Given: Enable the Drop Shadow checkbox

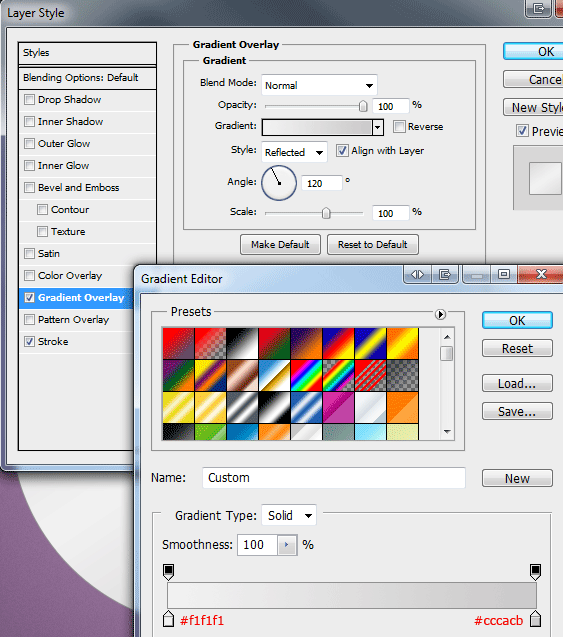Looking at the screenshot, I should [29, 100].
